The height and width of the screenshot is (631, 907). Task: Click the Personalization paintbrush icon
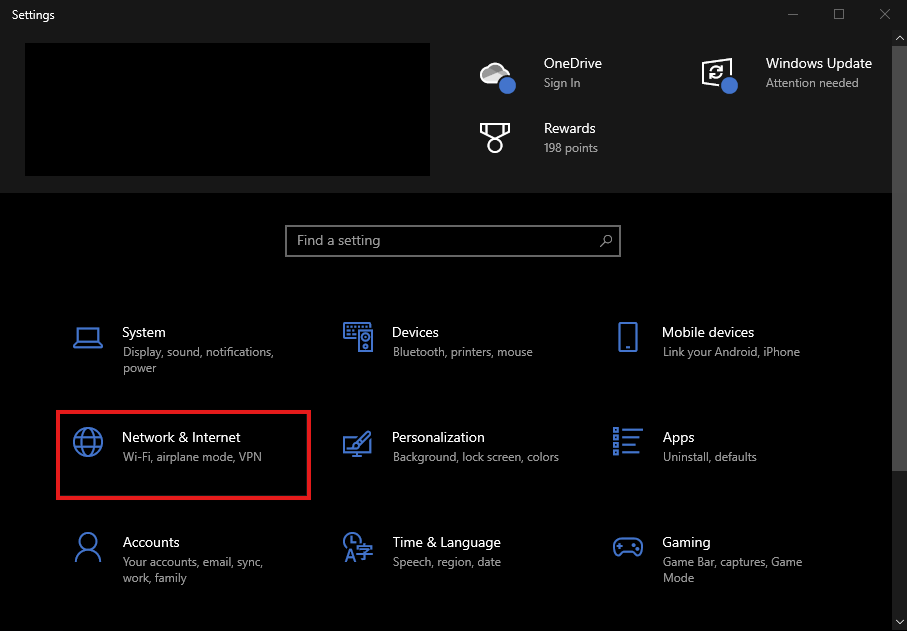click(357, 444)
